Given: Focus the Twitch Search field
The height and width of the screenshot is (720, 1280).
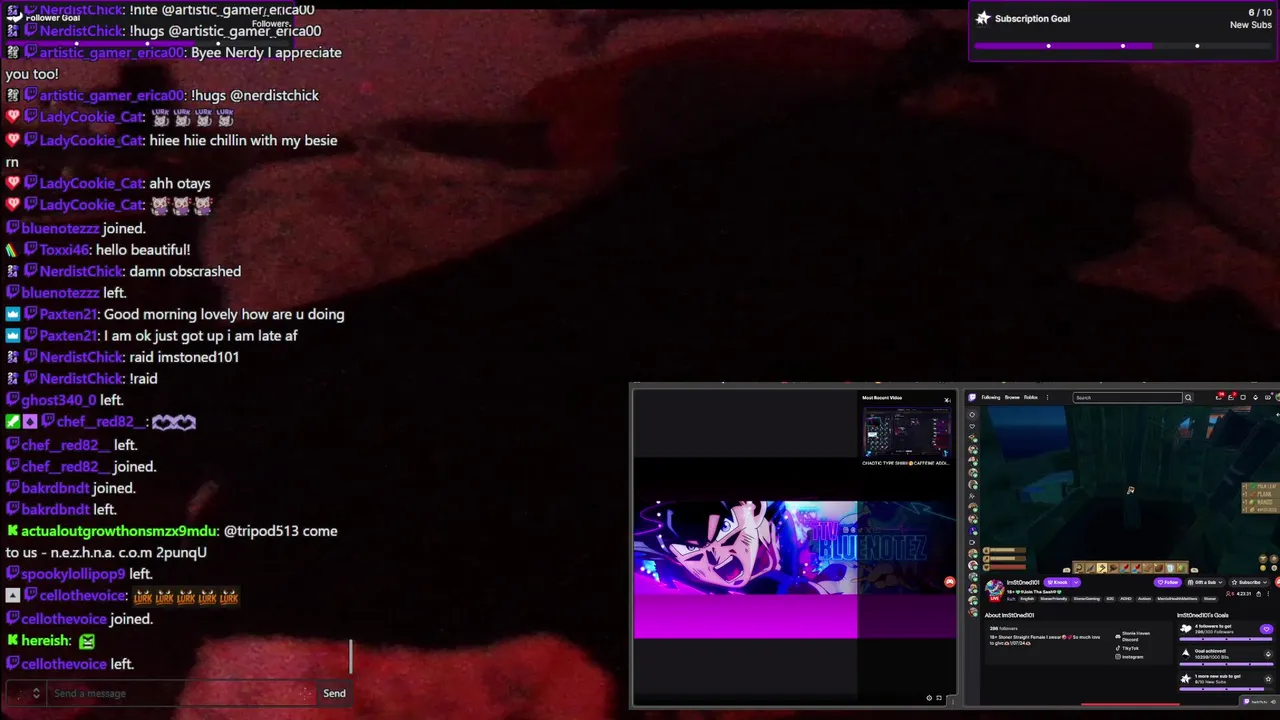Looking at the screenshot, I should (x=1127, y=397).
